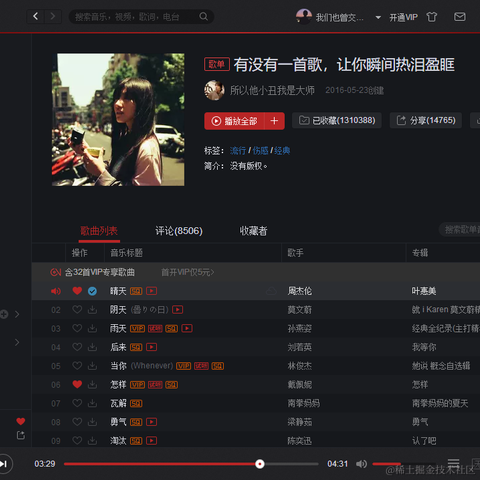Click the share icon in the bottom-left sidebar
The height and width of the screenshot is (480, 480).
click(21, 435)
